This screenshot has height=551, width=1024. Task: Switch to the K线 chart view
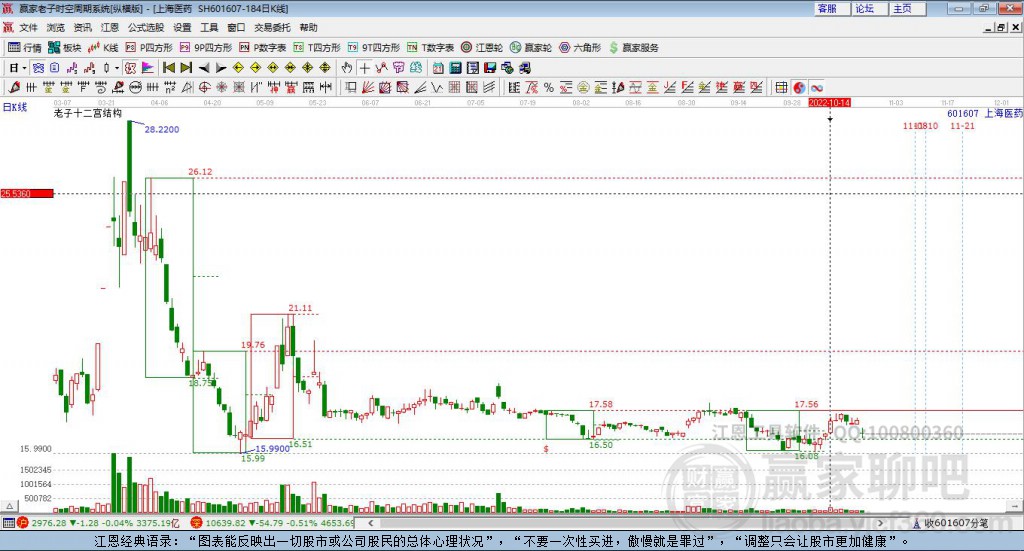[103, 48]
